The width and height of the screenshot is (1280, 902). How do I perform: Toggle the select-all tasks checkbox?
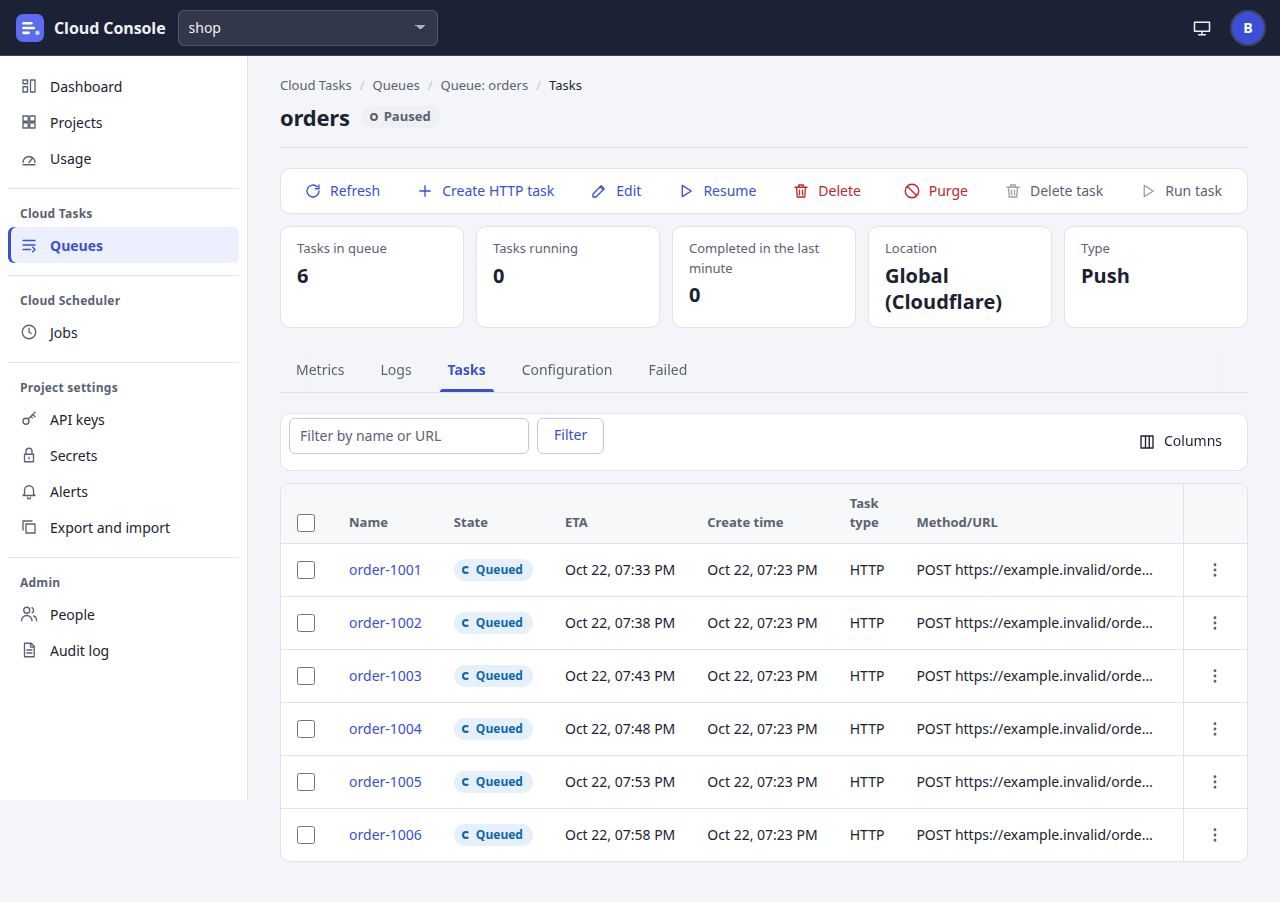[306, 523]
